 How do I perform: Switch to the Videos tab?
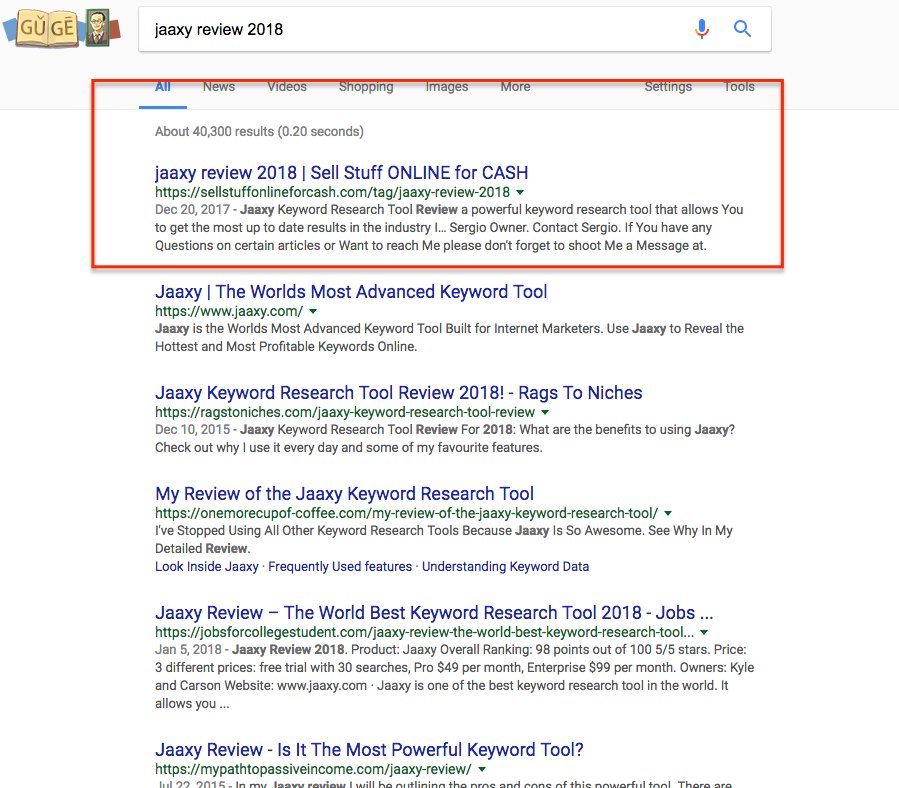click(x=287, y=87)
